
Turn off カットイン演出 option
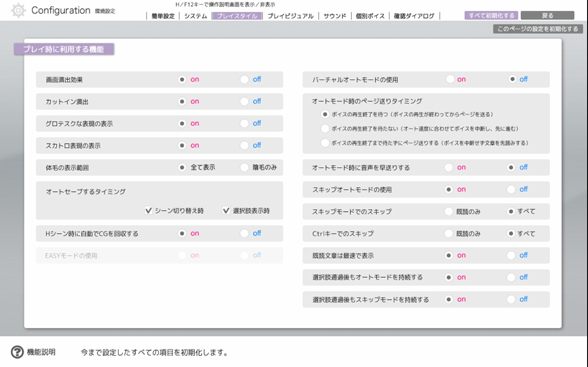244,102
